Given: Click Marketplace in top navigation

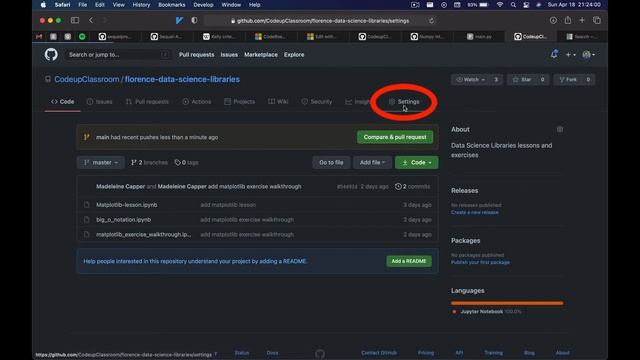Looking at the screenshot, I should coord(261,55).
